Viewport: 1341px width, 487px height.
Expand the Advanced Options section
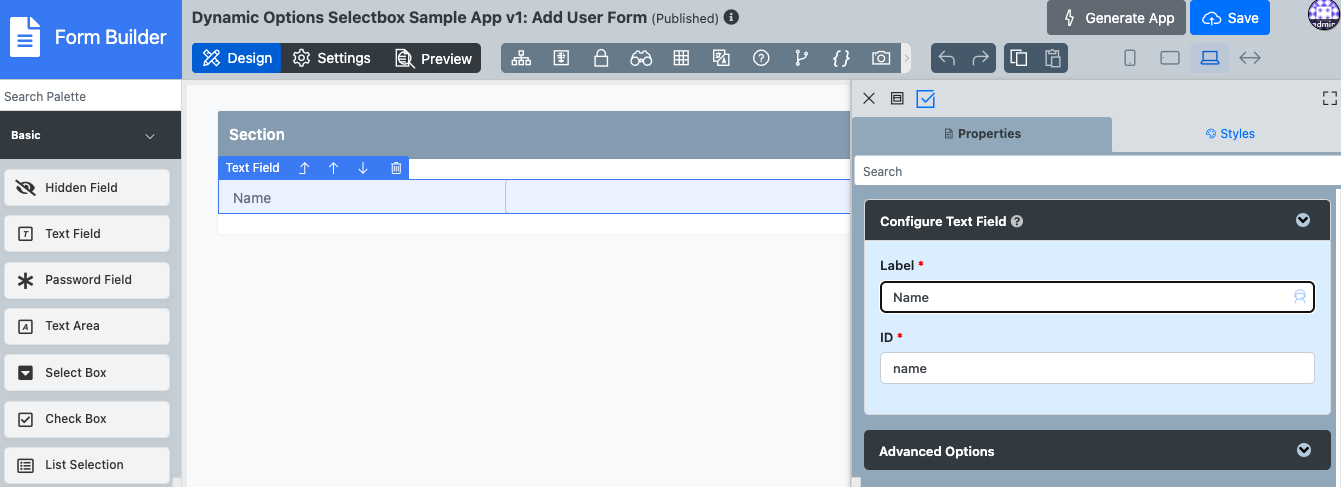click(1303, 451)
